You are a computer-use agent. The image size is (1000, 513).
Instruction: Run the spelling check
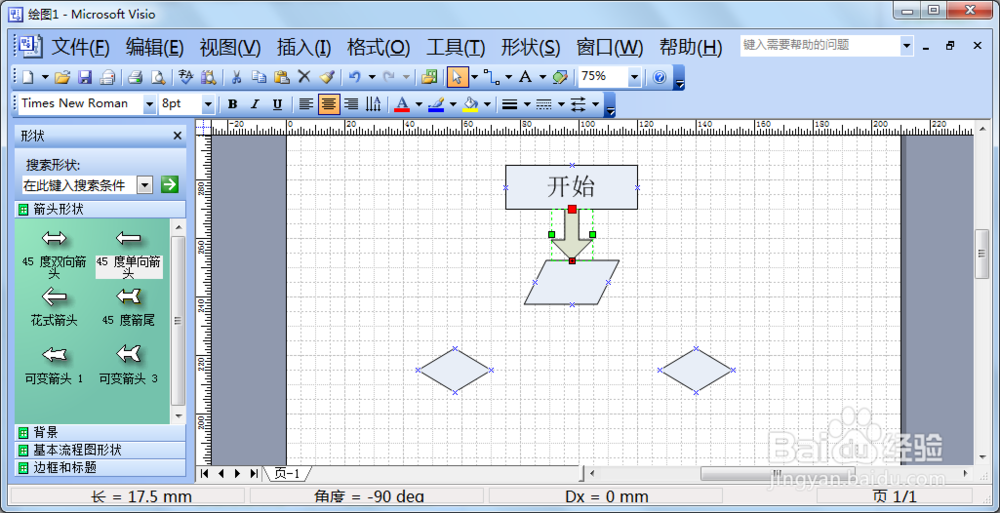click(186, 77)
